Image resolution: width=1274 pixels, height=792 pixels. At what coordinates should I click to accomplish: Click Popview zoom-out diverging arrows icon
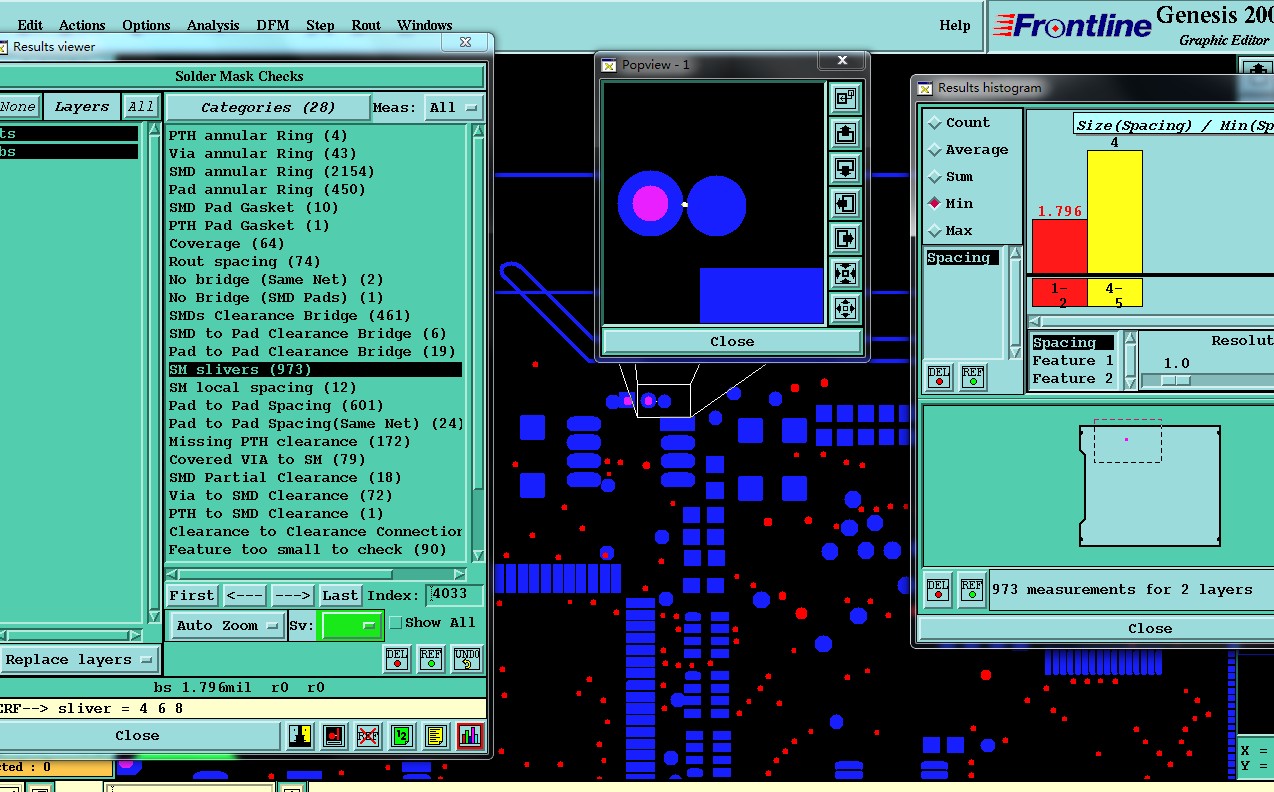coord(845,309)
